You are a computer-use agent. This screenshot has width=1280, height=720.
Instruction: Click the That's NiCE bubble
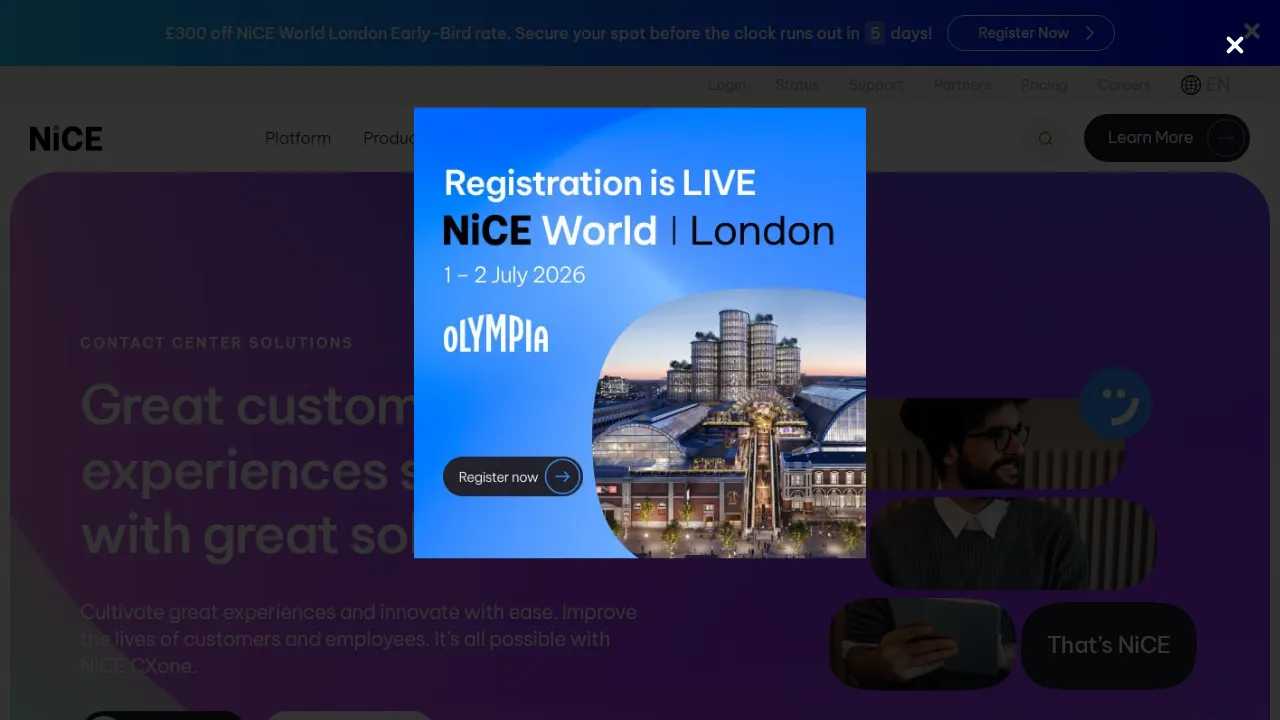click(1108, 645)
